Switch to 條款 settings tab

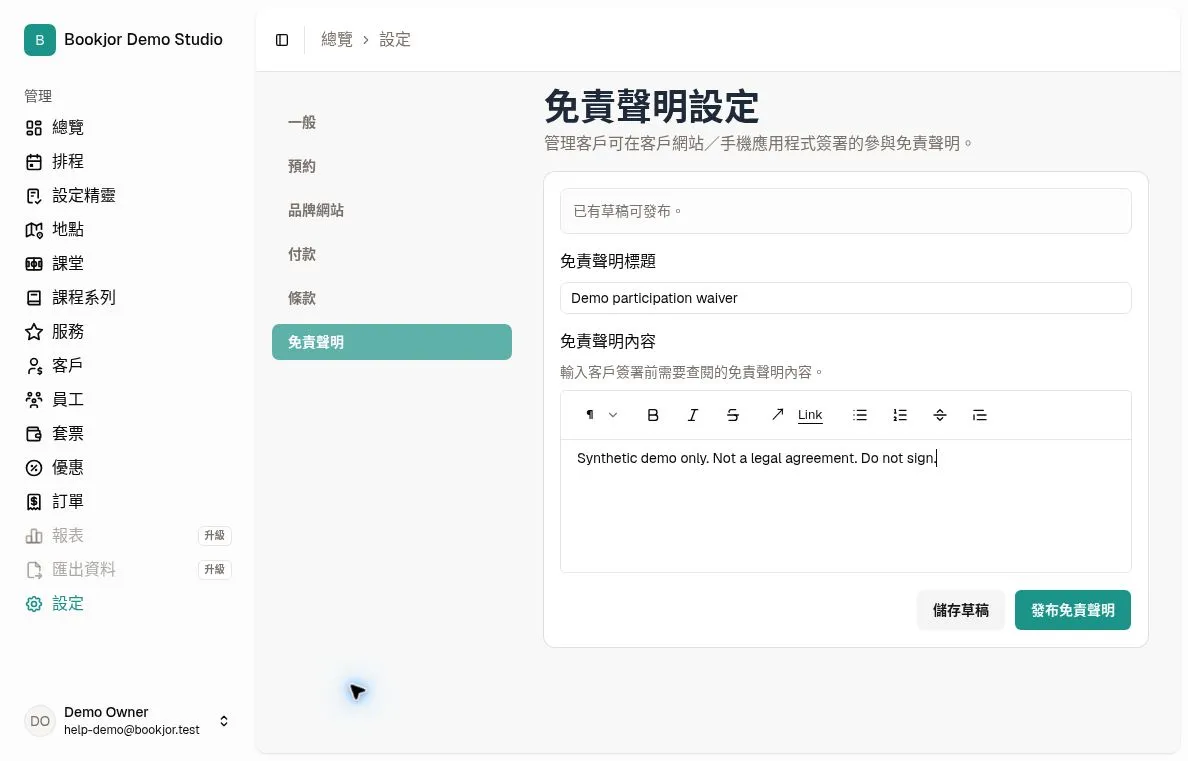pyautogui.click(x=392, y=298)
